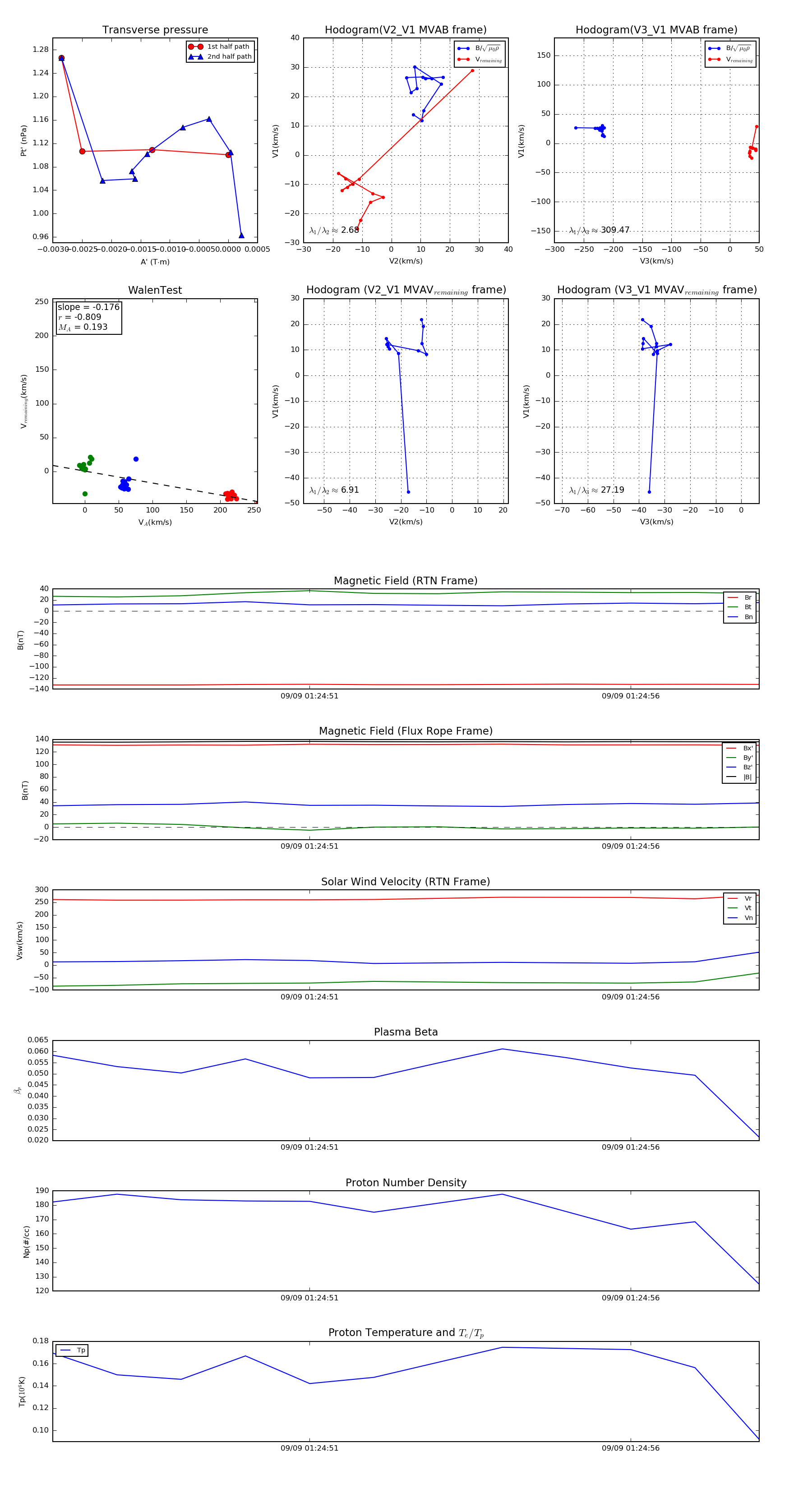This screenshot has height=1489, width=812.
Task: Click the λ1/λ2 ≈ 6.91 annotation
Action: click(x=334, y=490)
